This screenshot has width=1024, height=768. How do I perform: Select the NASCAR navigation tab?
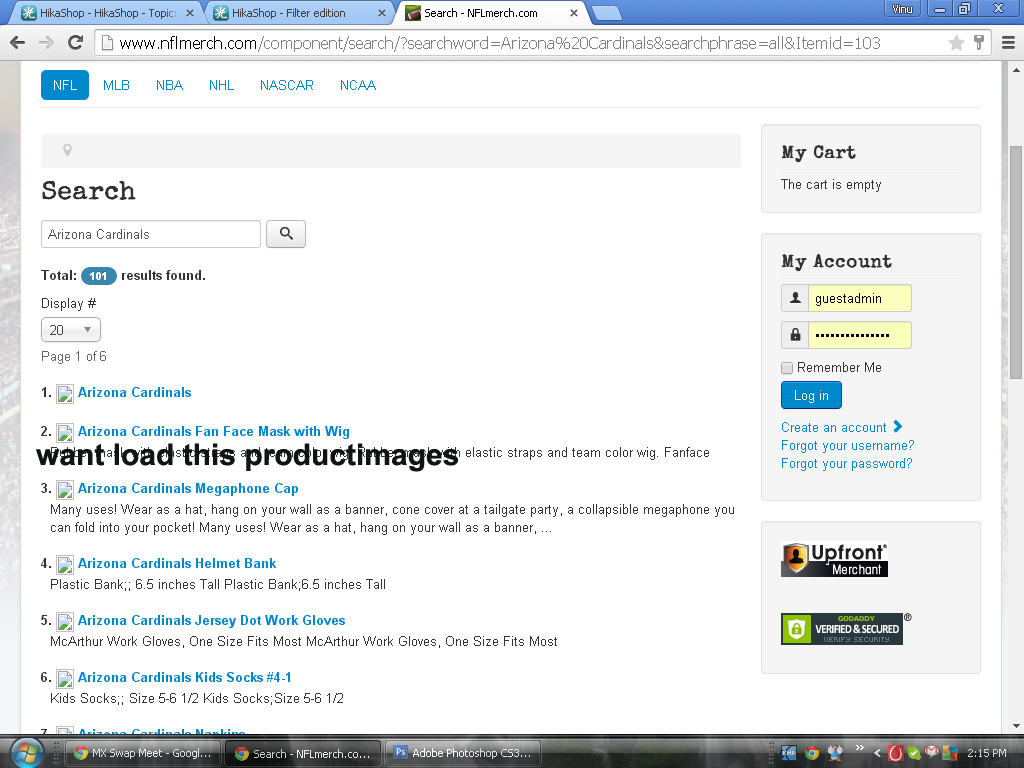coord(287,86)
